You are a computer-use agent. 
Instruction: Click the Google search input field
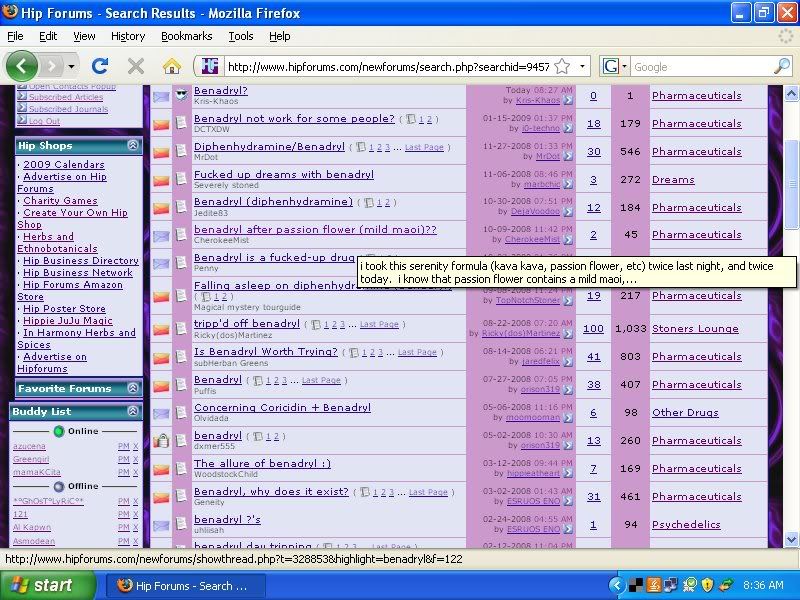[x=702, y=67]
